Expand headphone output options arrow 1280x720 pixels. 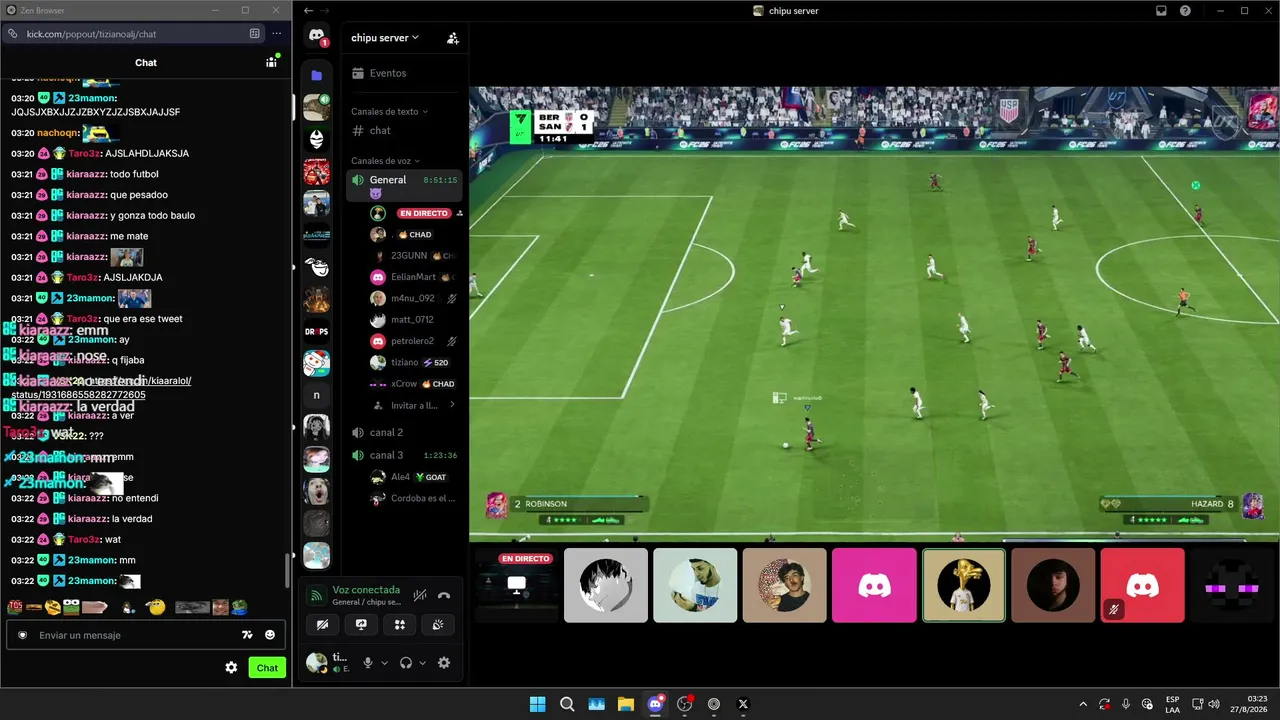(x=422, y=663)
